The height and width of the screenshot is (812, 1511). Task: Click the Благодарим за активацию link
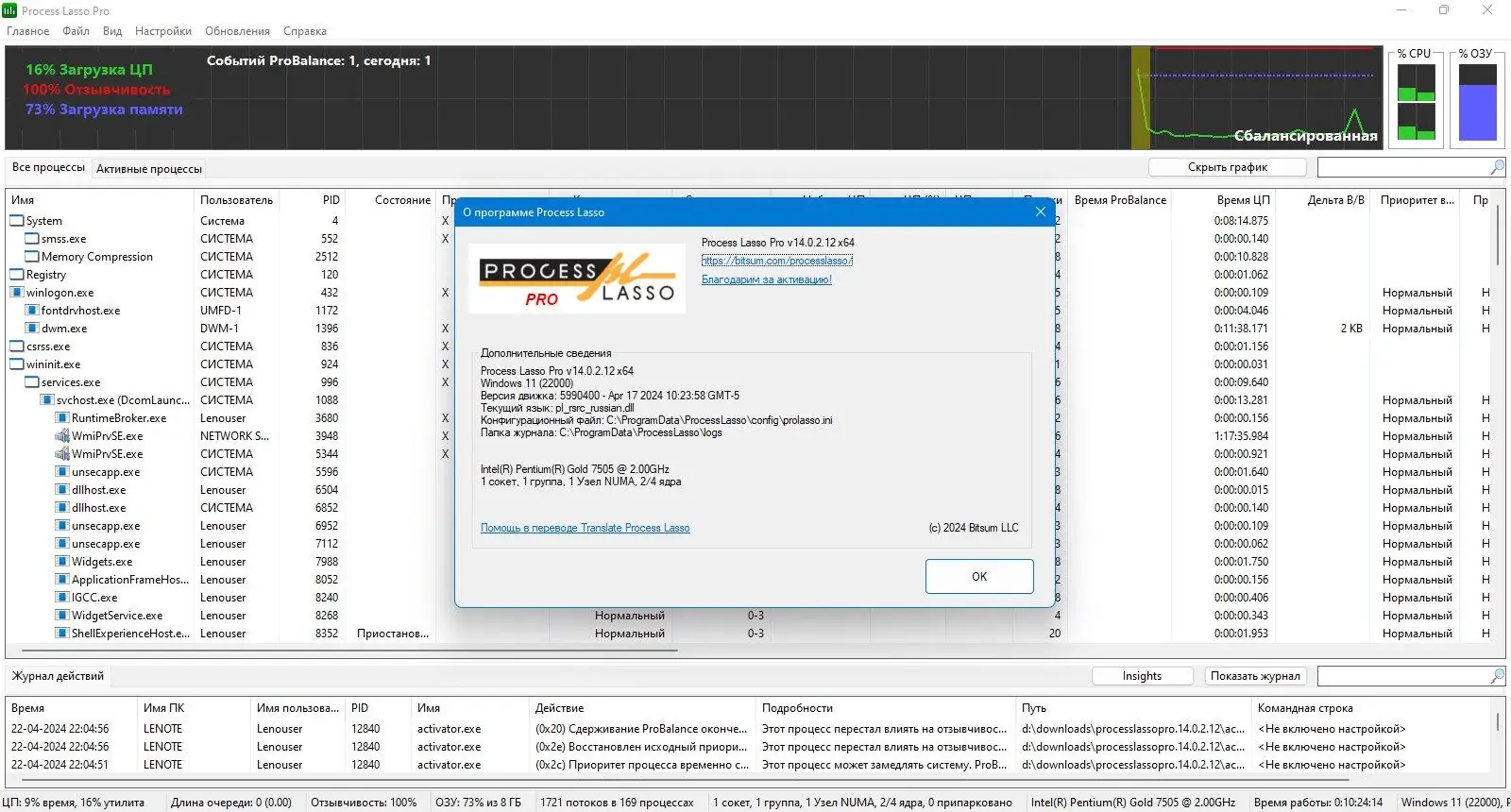(767, 279)
